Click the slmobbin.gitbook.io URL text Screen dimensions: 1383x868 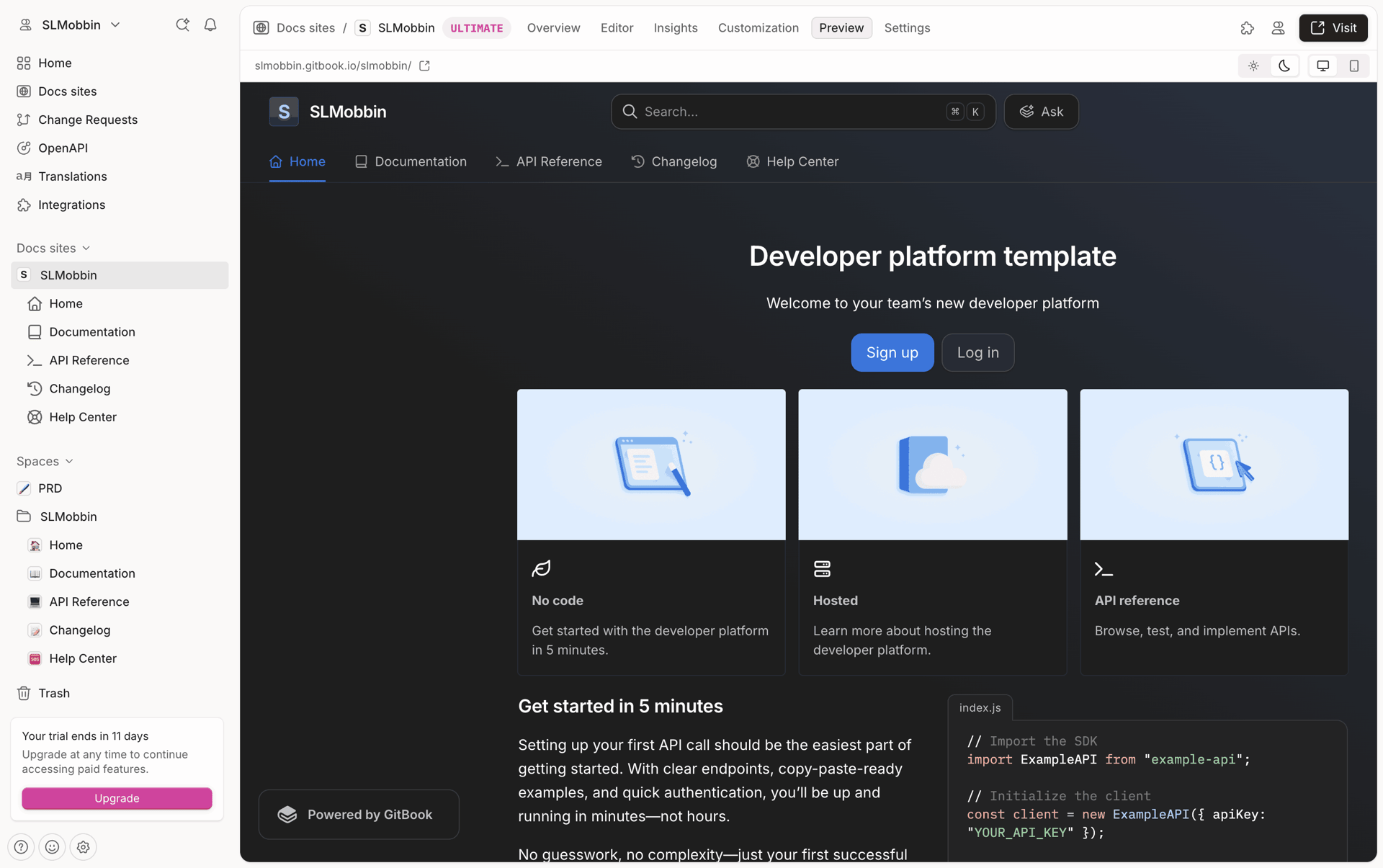click(x=333, y=66)
